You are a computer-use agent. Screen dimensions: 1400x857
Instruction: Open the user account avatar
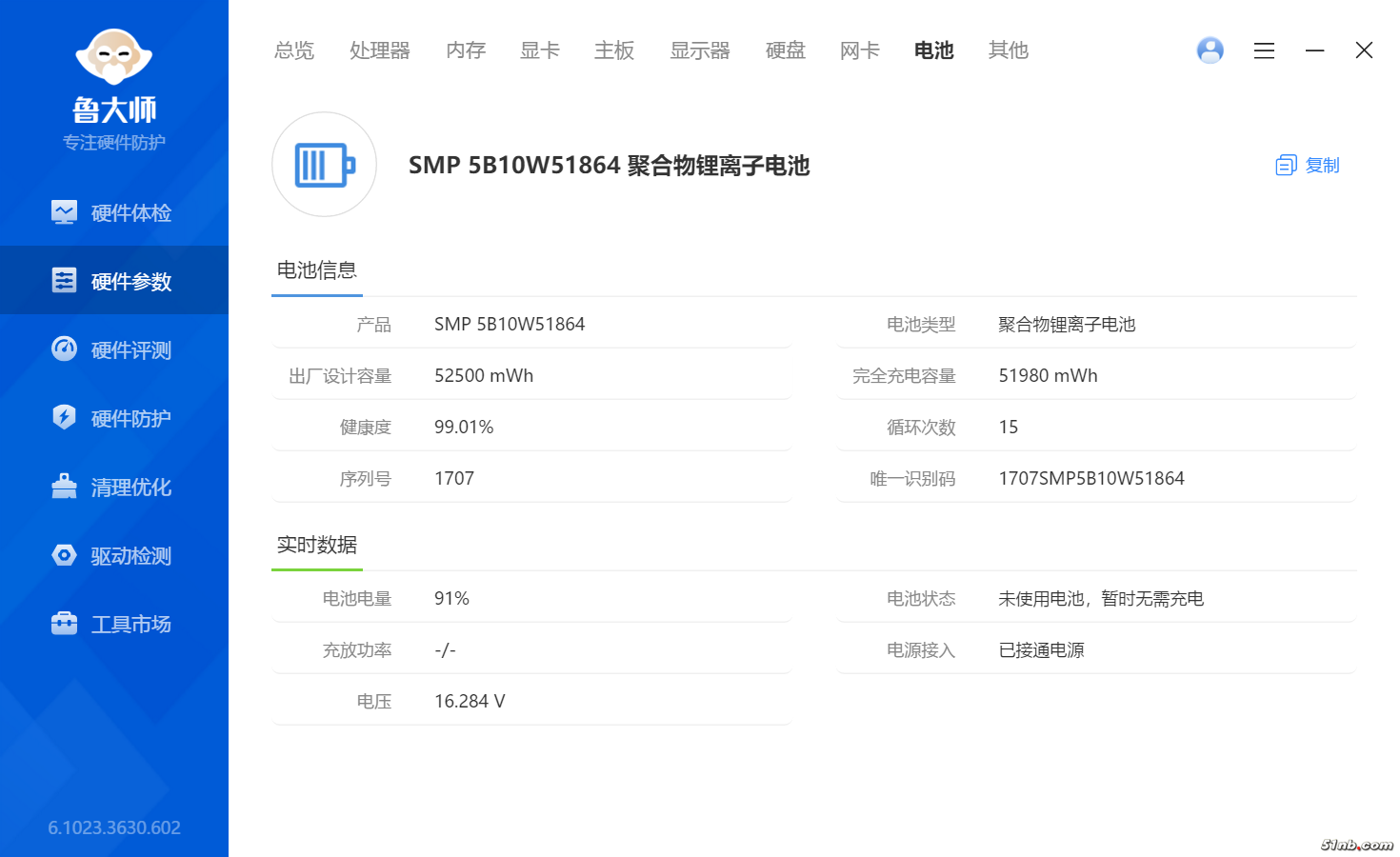[1210, 50]
